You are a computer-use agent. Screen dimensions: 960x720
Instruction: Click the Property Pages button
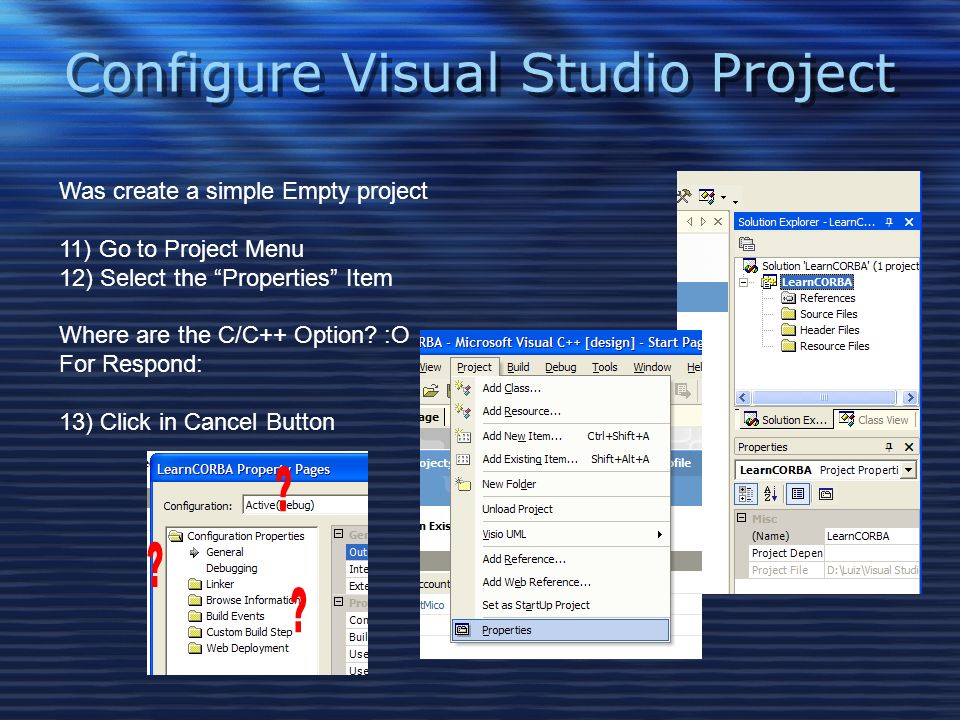tap(826, 494)
